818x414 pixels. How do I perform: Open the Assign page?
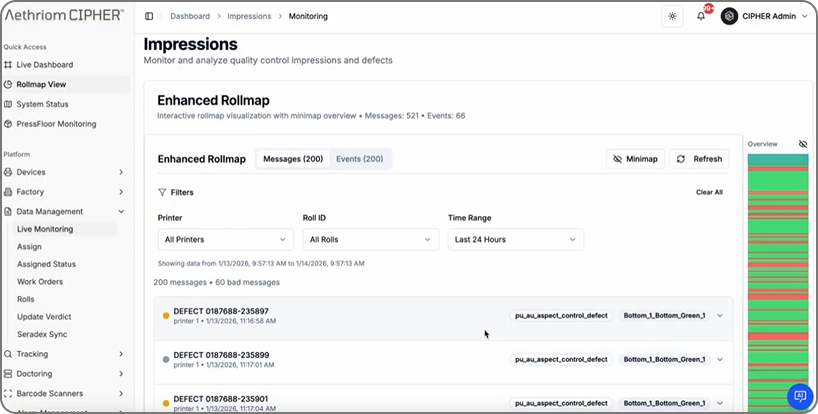coord(29,247)
